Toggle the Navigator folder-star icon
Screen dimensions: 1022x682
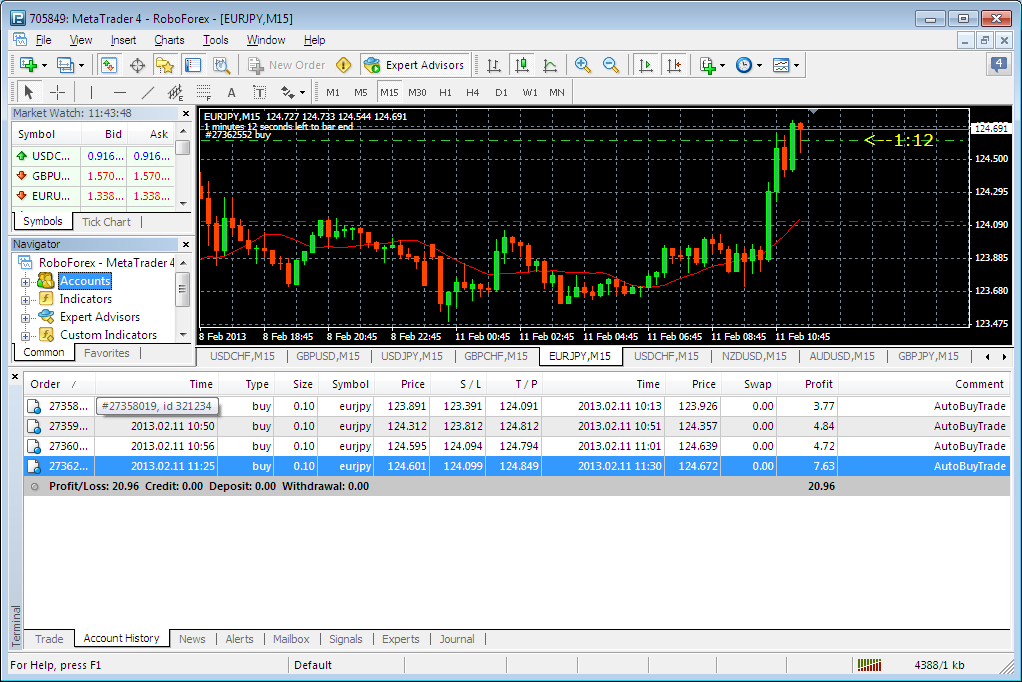coord(165,65)
